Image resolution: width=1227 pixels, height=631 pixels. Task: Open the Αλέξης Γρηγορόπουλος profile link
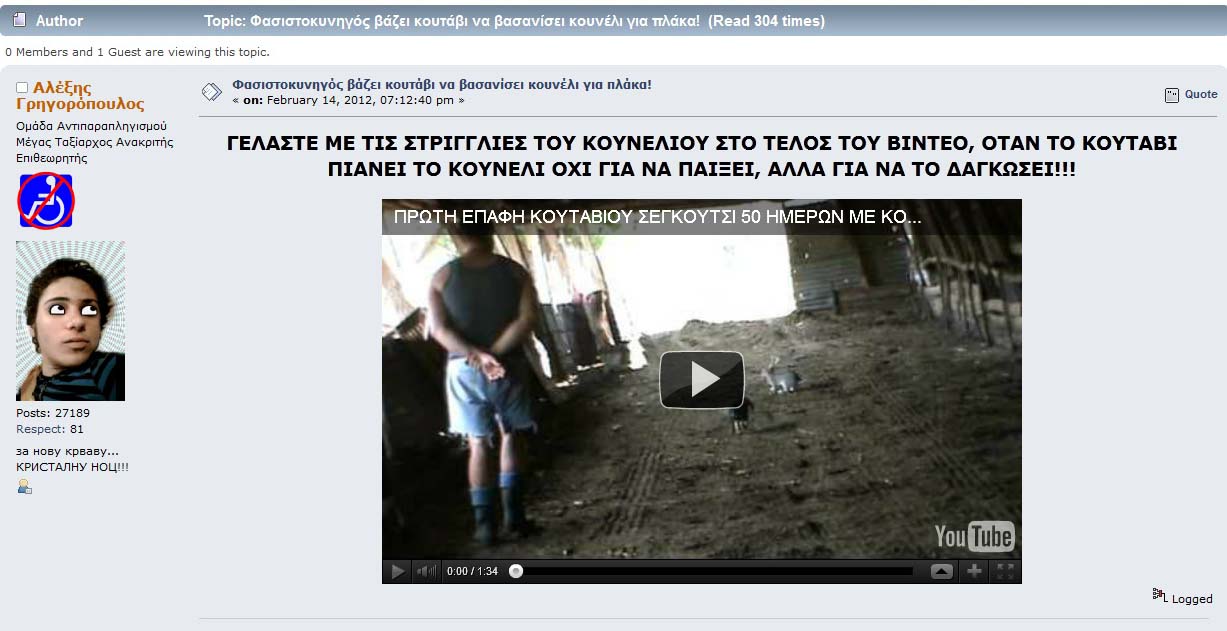coord(80,96)
